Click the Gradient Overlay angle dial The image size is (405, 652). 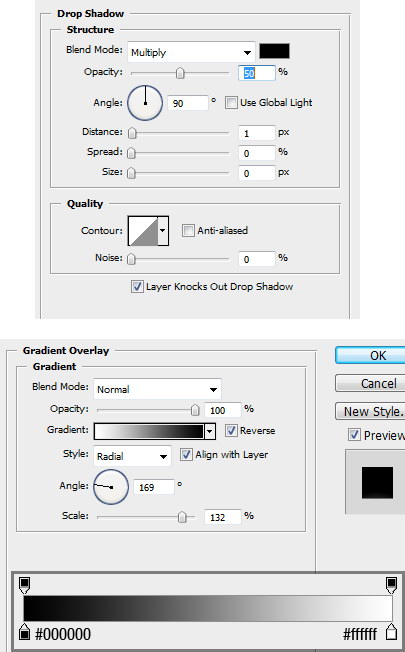pyautogui.click(x=111, y=487)
